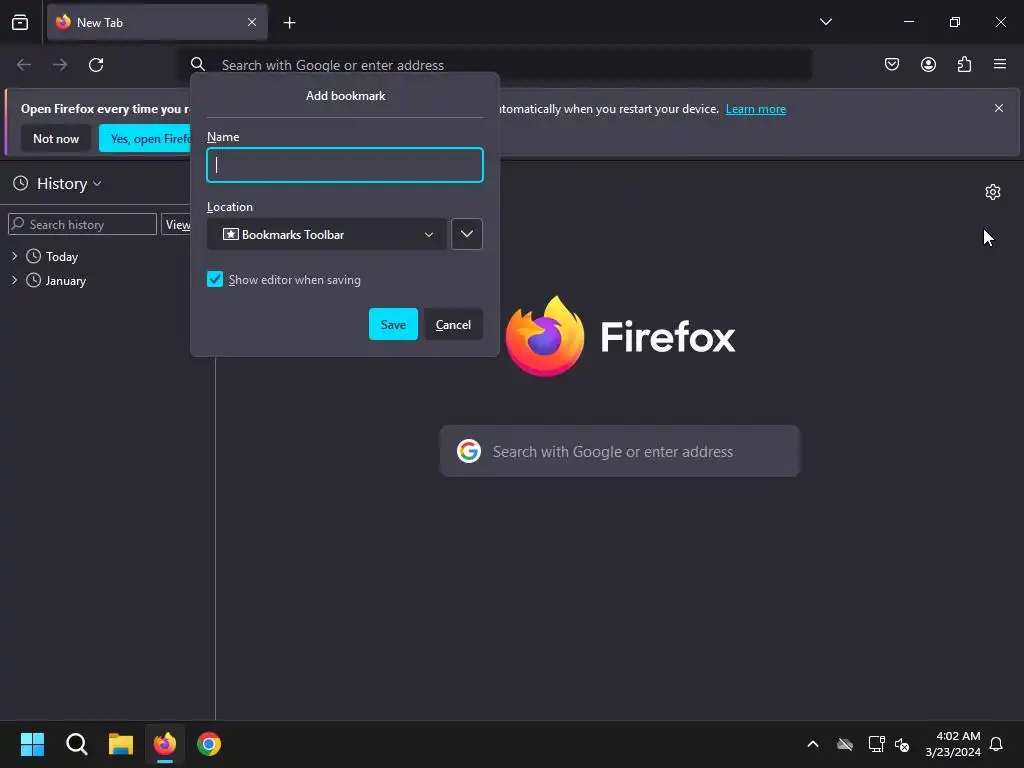Viewport: 1024px width, 768px height.
Task: Open the clock showing 4:02 AM
Action: [x=953, y=744]
